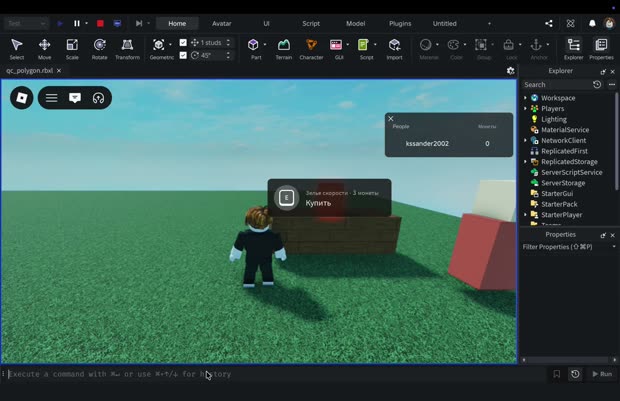Click the Купить purchase prompt
Image resolution: width=620 pixels, height=401 pixels.
point(329,197)
